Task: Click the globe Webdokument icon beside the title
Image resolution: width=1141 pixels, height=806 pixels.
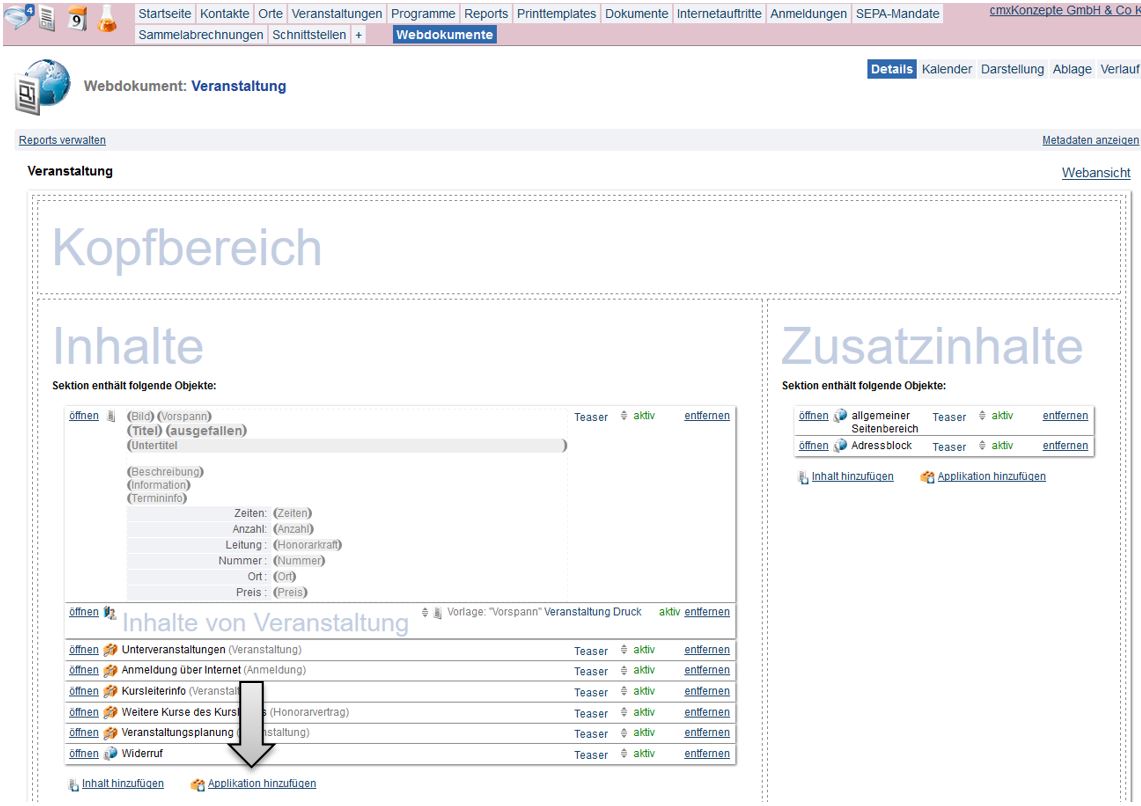Action: [42, 85]
